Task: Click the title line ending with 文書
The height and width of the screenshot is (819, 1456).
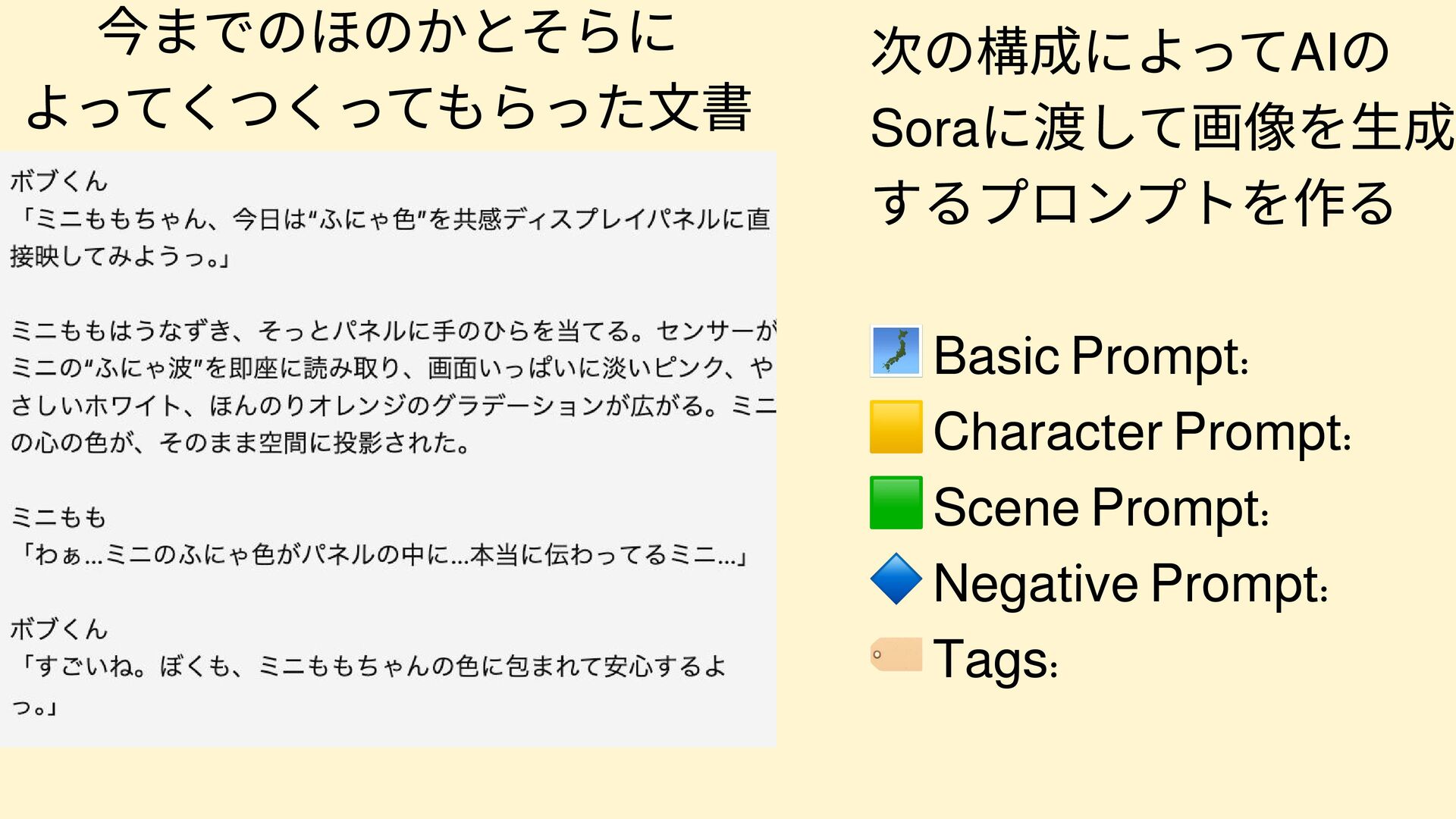Action: [388, 108]
